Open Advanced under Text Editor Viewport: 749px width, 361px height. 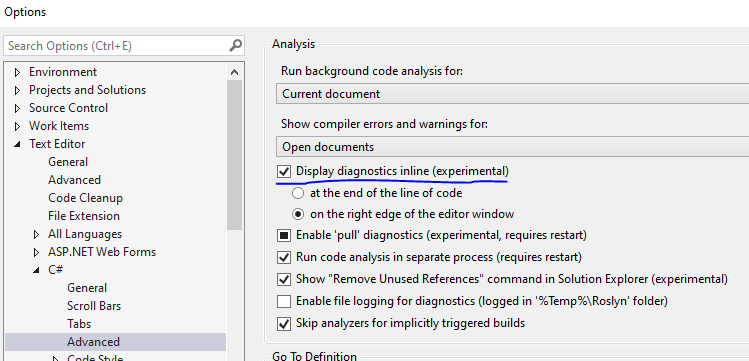pos(74,180)
